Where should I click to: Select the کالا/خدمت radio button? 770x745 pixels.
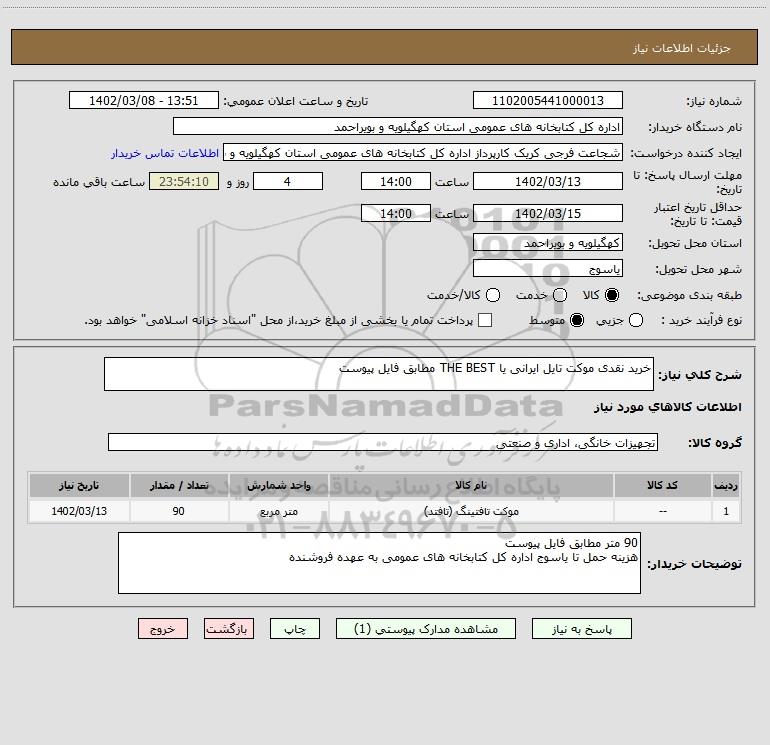point(493,295)
